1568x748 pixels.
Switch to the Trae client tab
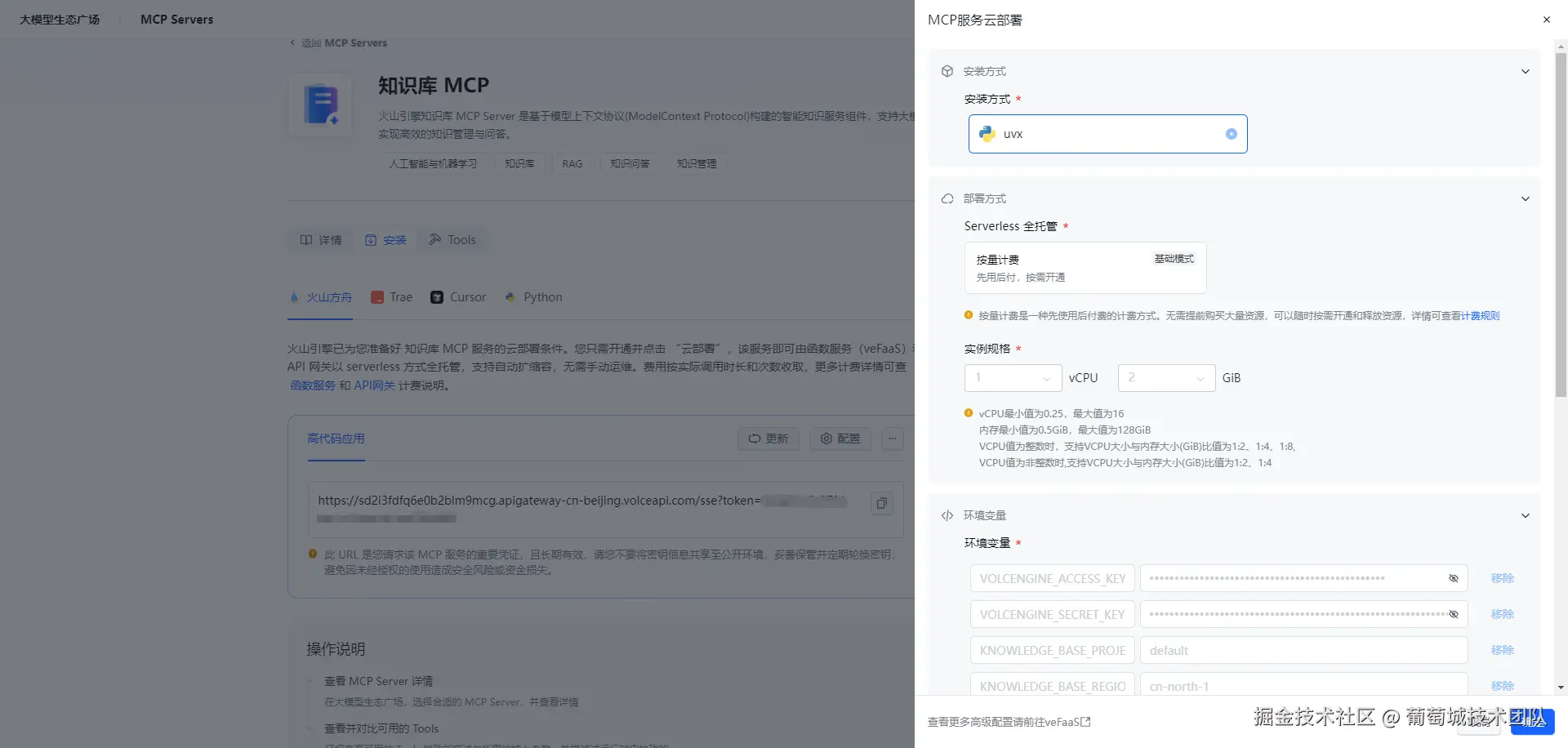(x=392, y=297)
